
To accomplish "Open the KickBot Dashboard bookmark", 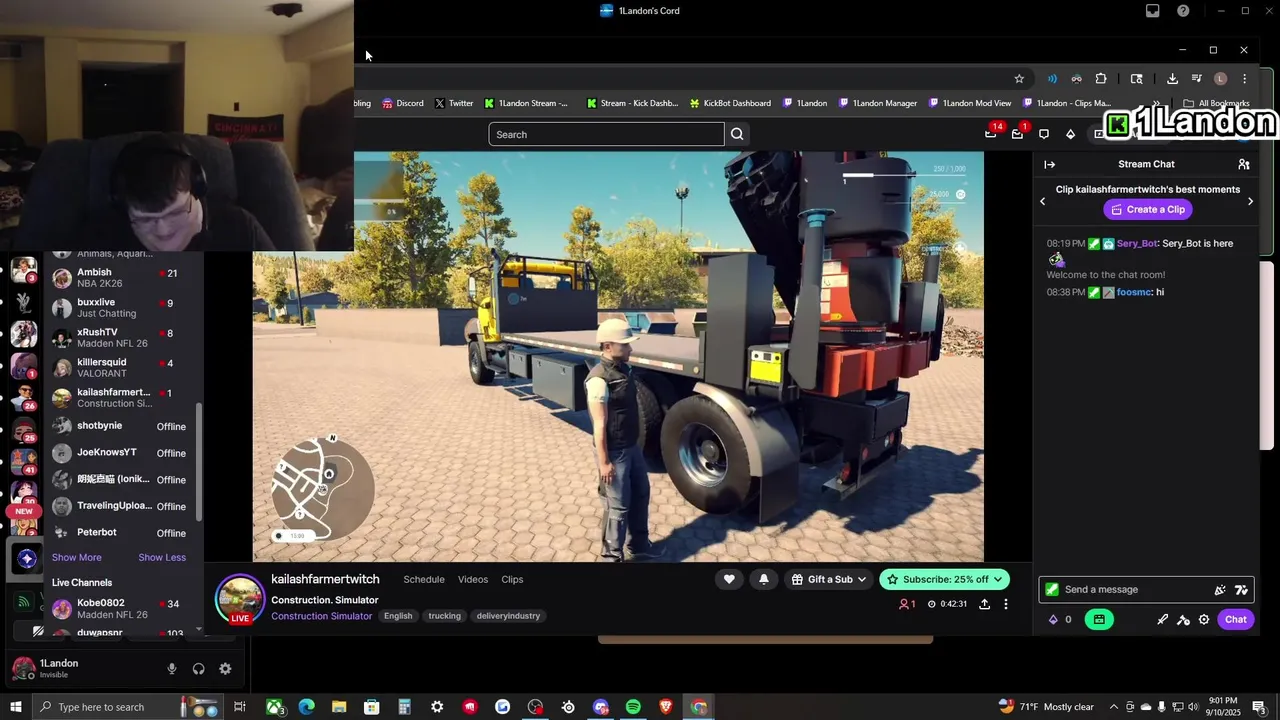I will tap(729, 103).
